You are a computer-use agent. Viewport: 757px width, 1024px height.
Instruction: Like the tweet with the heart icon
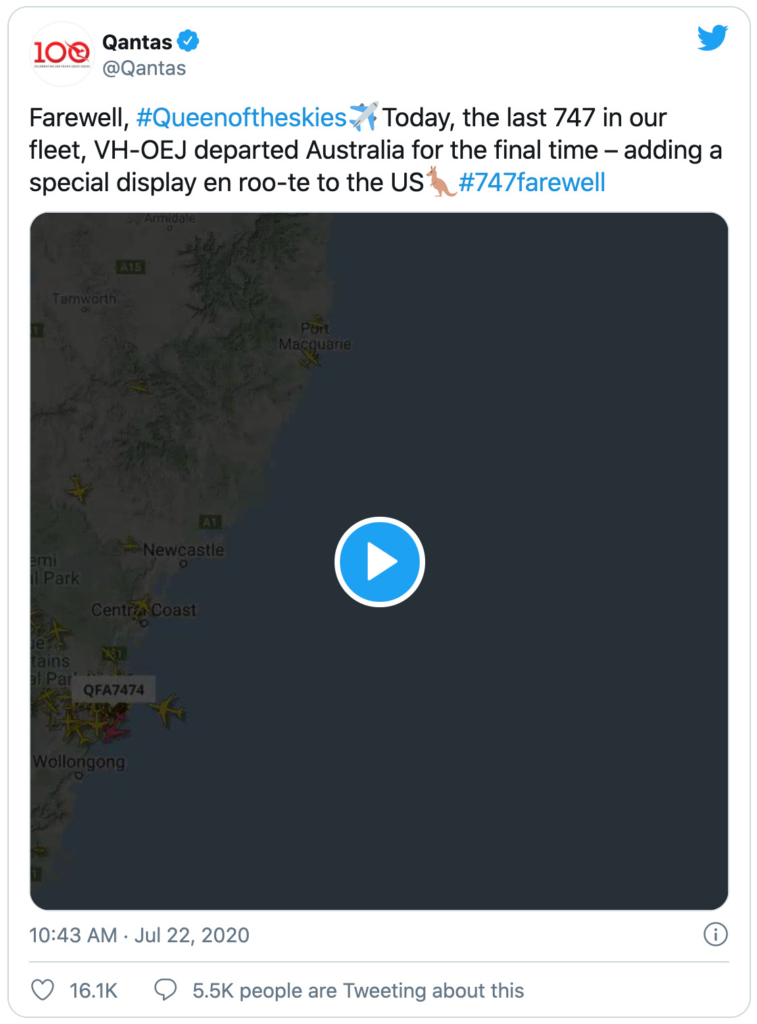pyautogui.click(x=43, y=990)
